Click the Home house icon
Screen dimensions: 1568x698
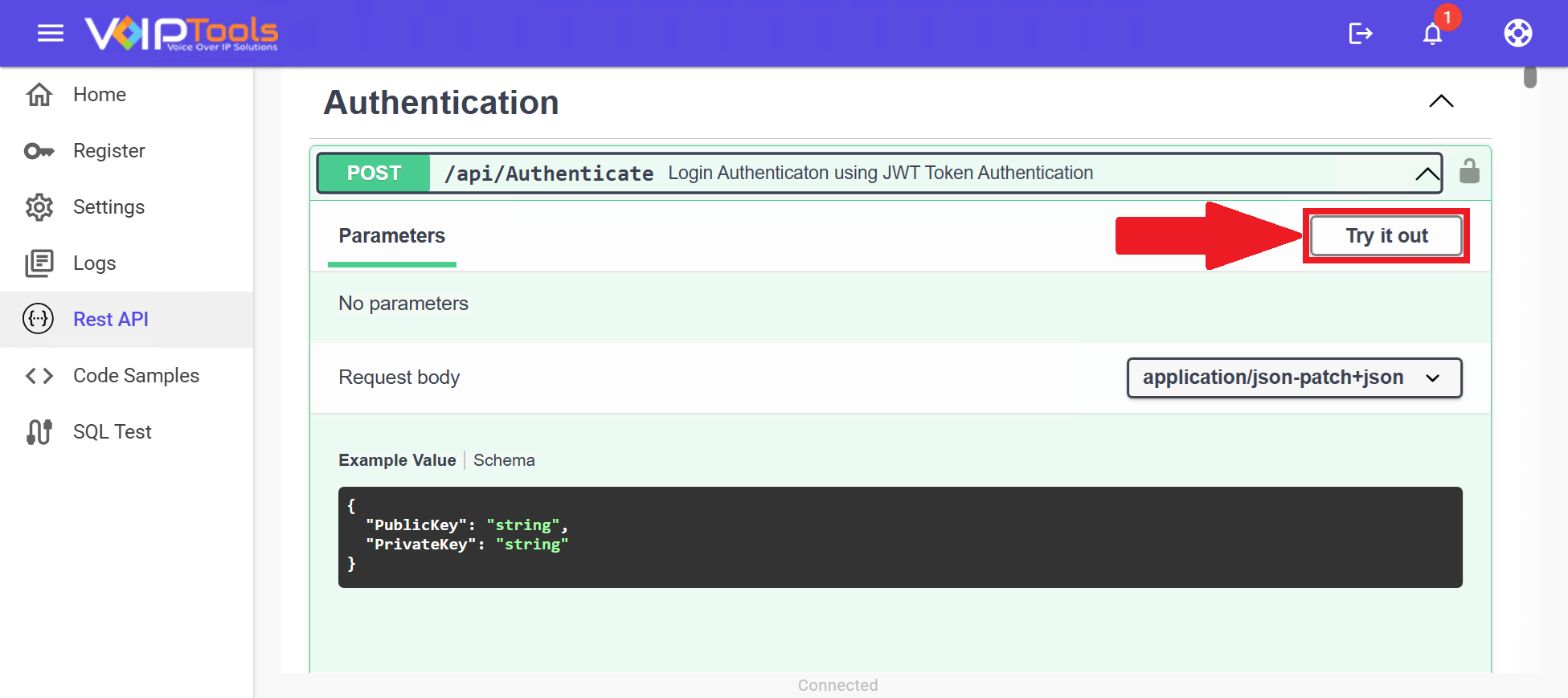(x=39, y=95)
